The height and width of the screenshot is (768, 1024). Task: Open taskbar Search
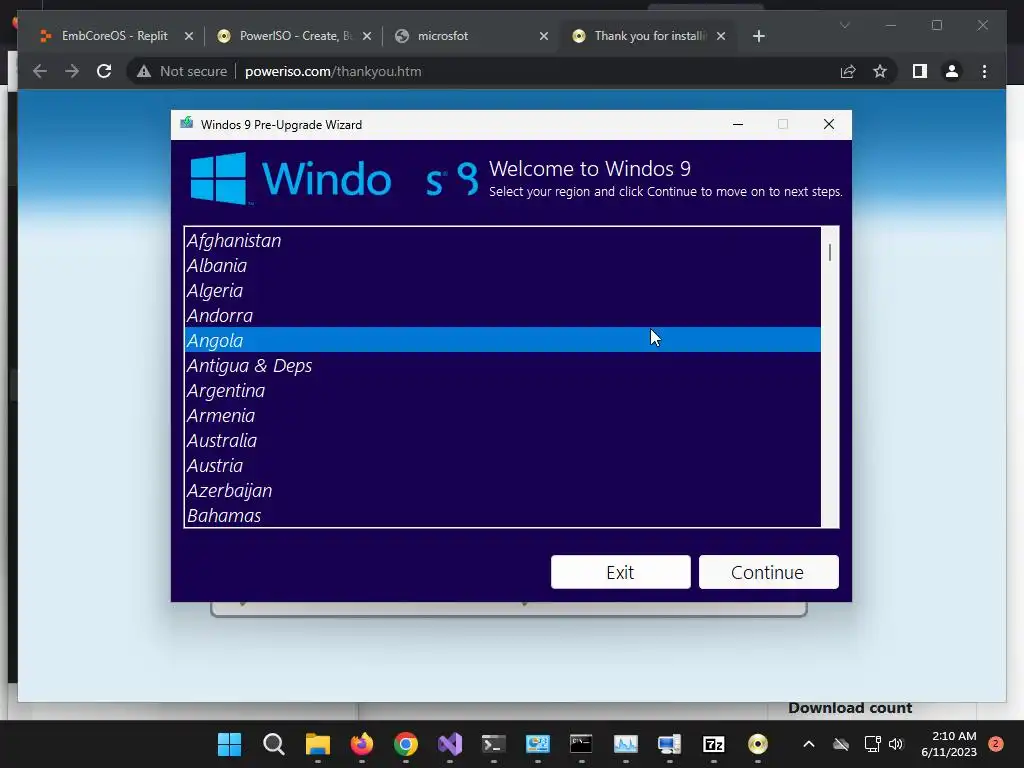pos(274,744)
